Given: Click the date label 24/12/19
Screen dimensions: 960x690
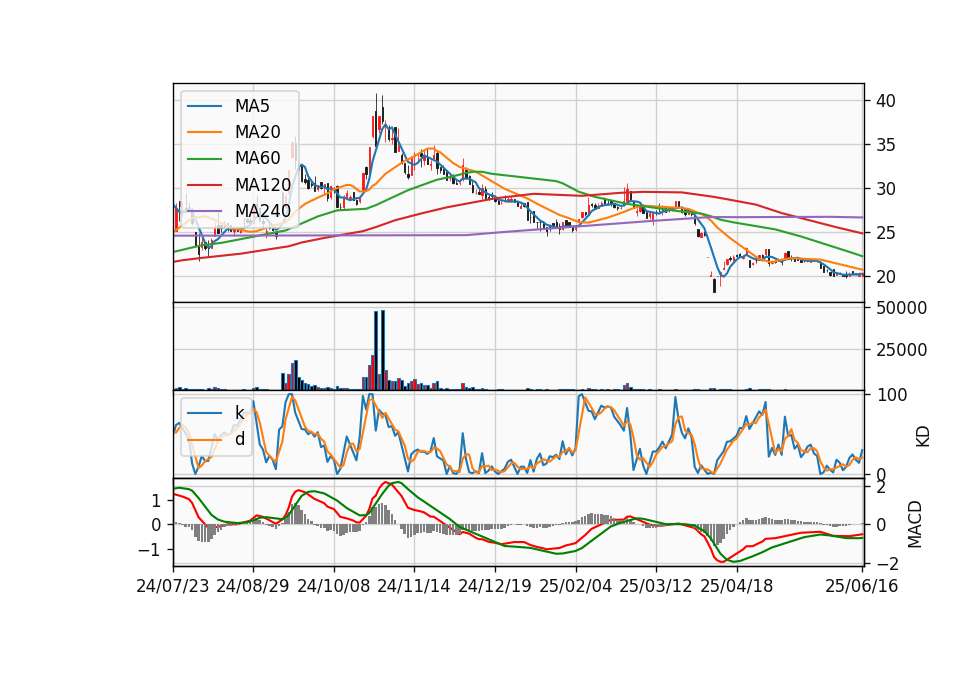Looking at the screenshot, I should 495,587.
